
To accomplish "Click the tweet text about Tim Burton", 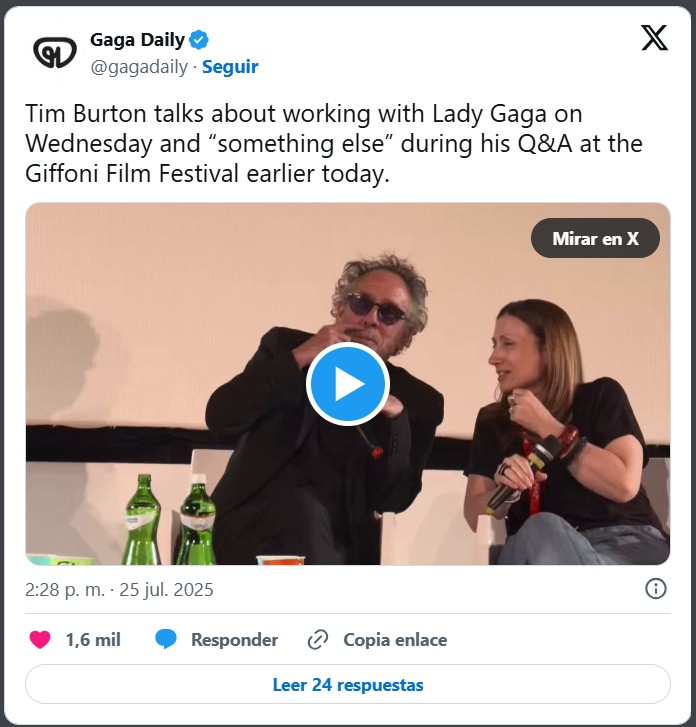I will pos(334,144).
